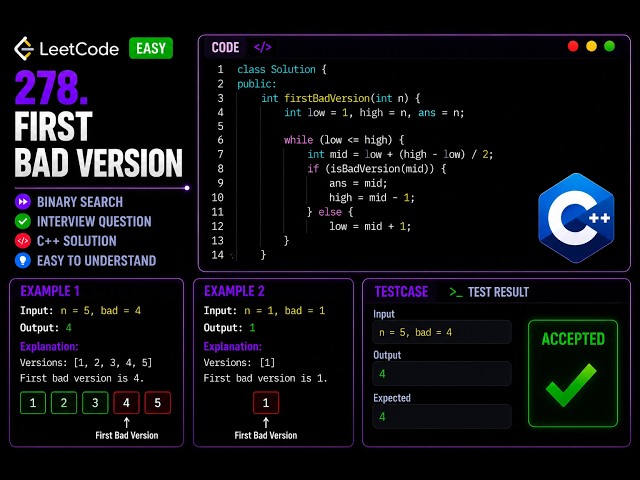640x480 pixels.
Task: Select the EASY TO UNDERSTAND label
Action: click(97, 261)
